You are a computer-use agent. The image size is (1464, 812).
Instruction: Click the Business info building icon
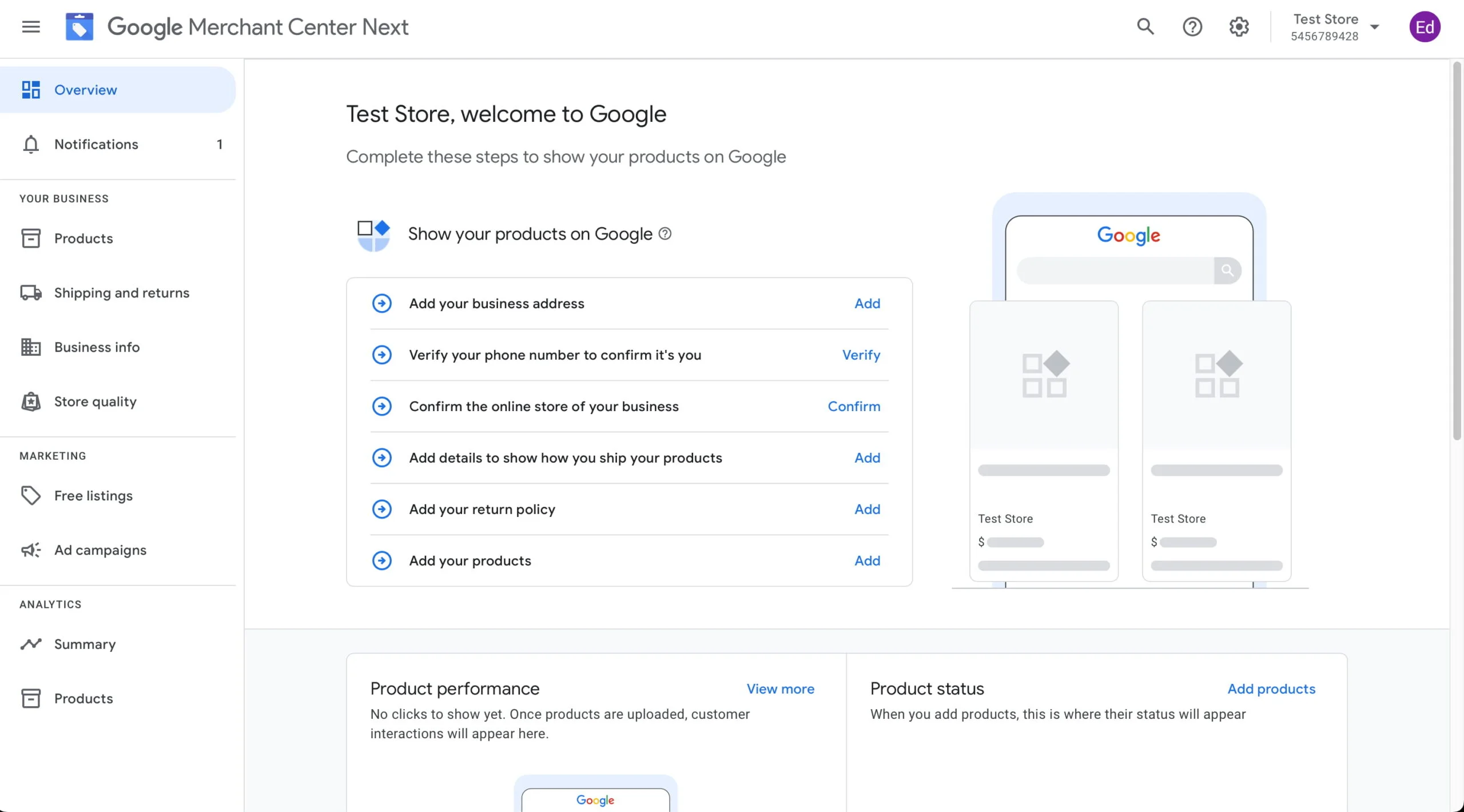coord(31,347)
